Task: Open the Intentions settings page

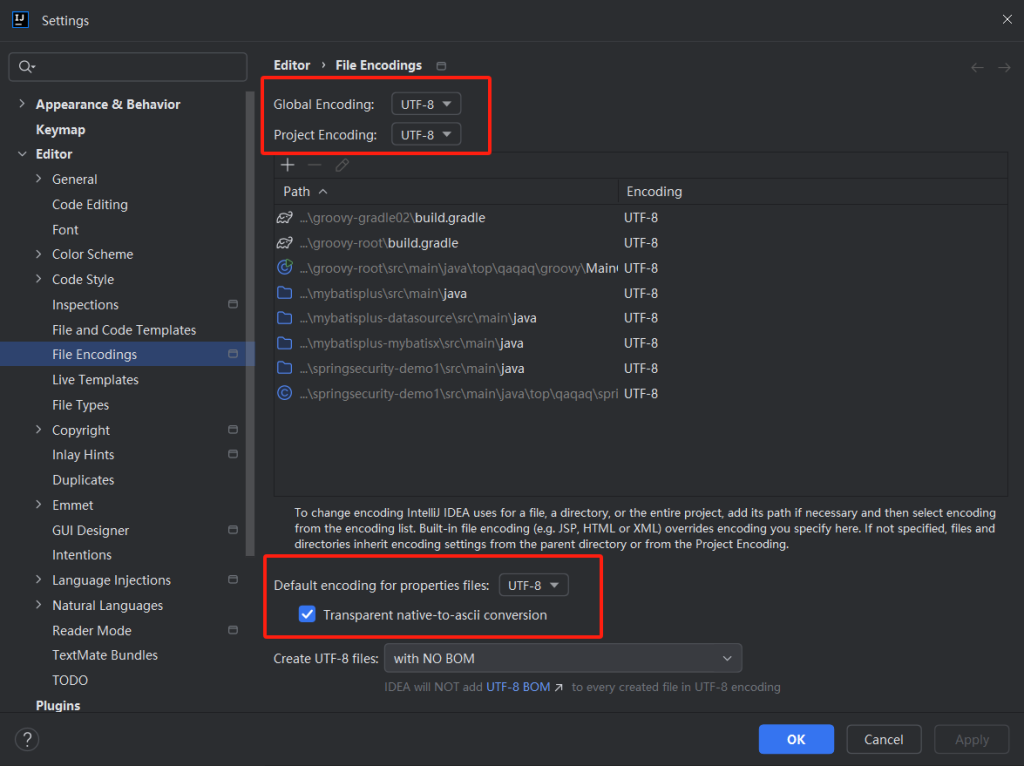Action: [x=82, y=555]
